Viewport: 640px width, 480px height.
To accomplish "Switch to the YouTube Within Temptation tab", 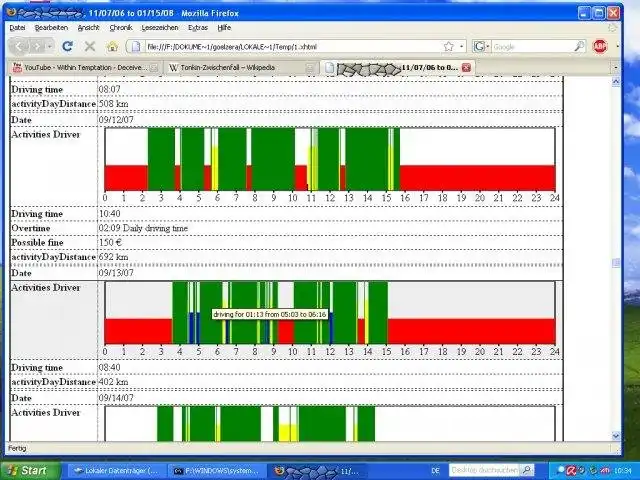I will pos(85,67).
